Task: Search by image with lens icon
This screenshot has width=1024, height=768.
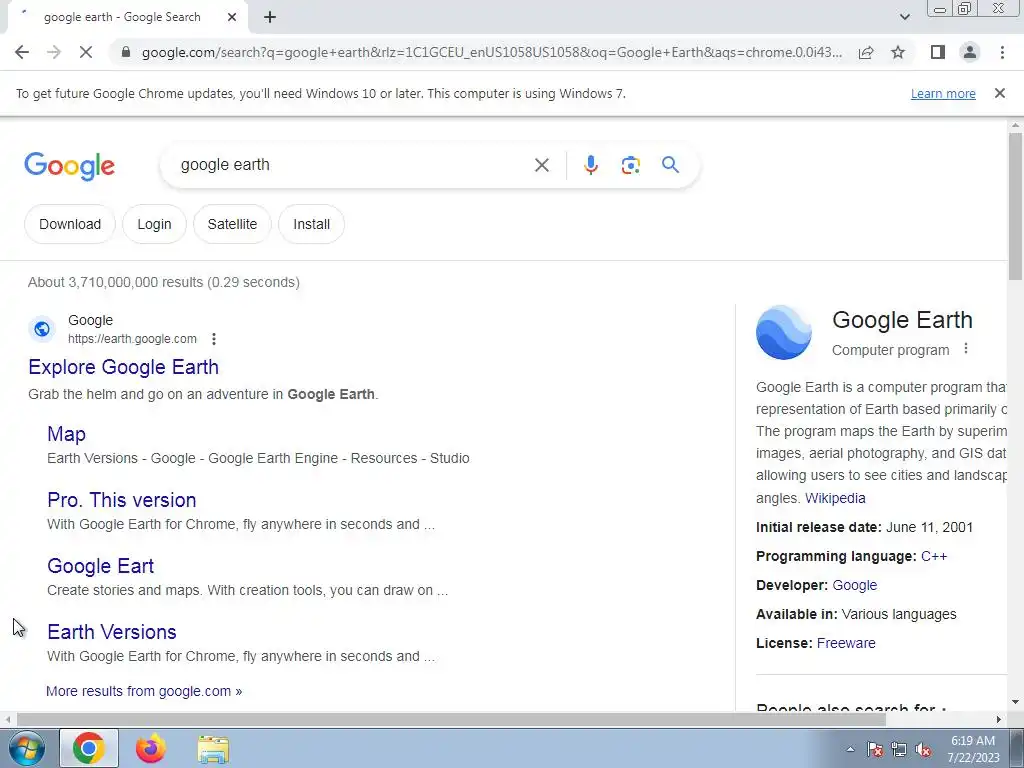Action: pos(630,165)
